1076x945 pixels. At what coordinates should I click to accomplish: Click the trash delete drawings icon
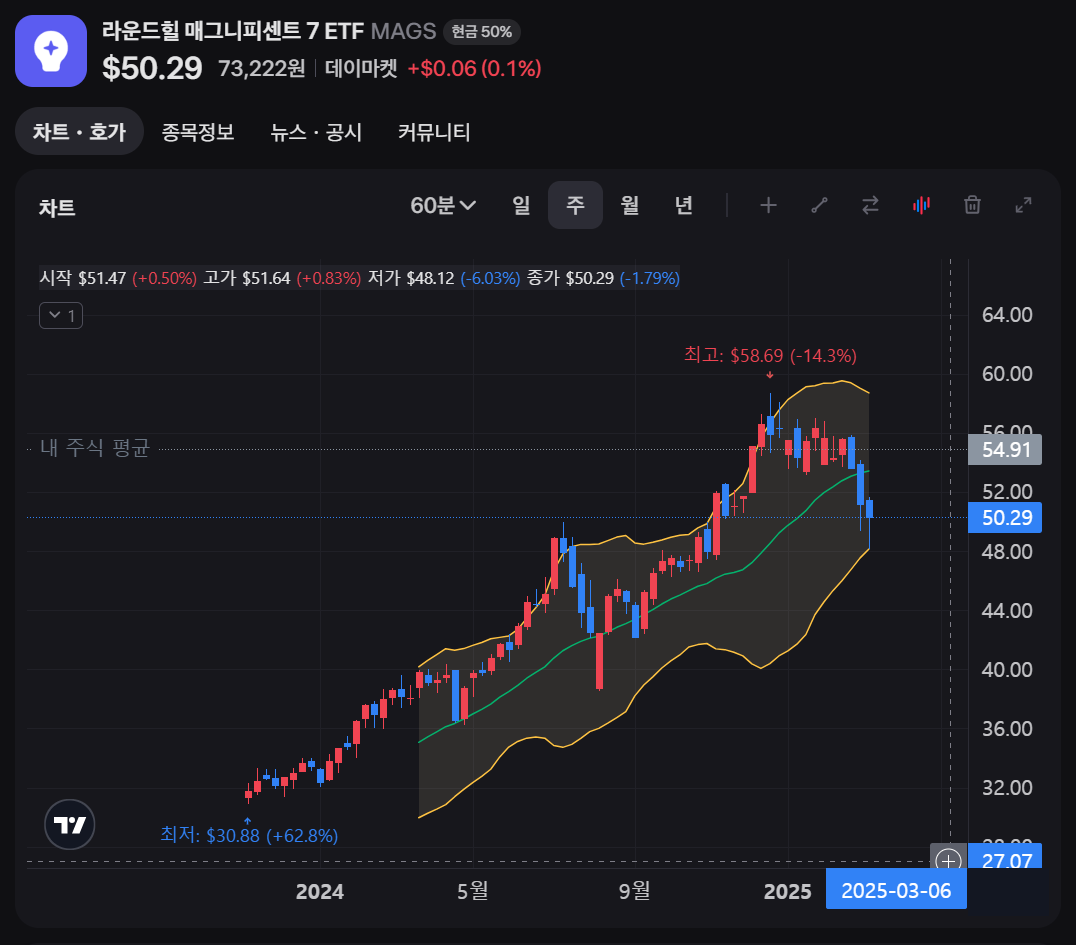[972, 205]
